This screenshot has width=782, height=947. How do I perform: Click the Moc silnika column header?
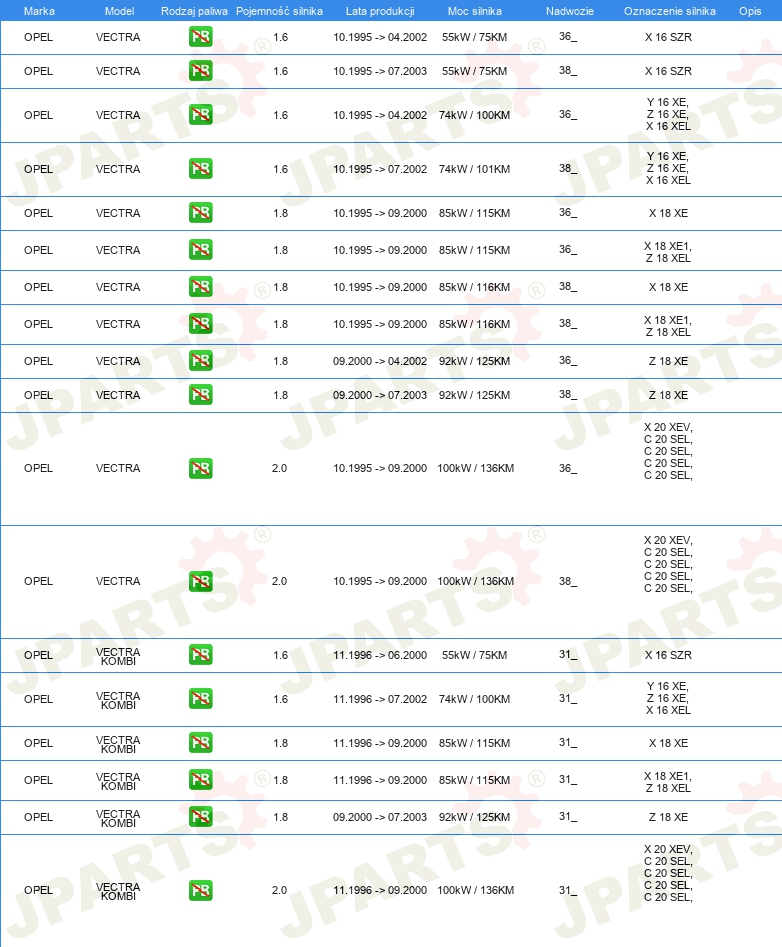tap(475, 11)
